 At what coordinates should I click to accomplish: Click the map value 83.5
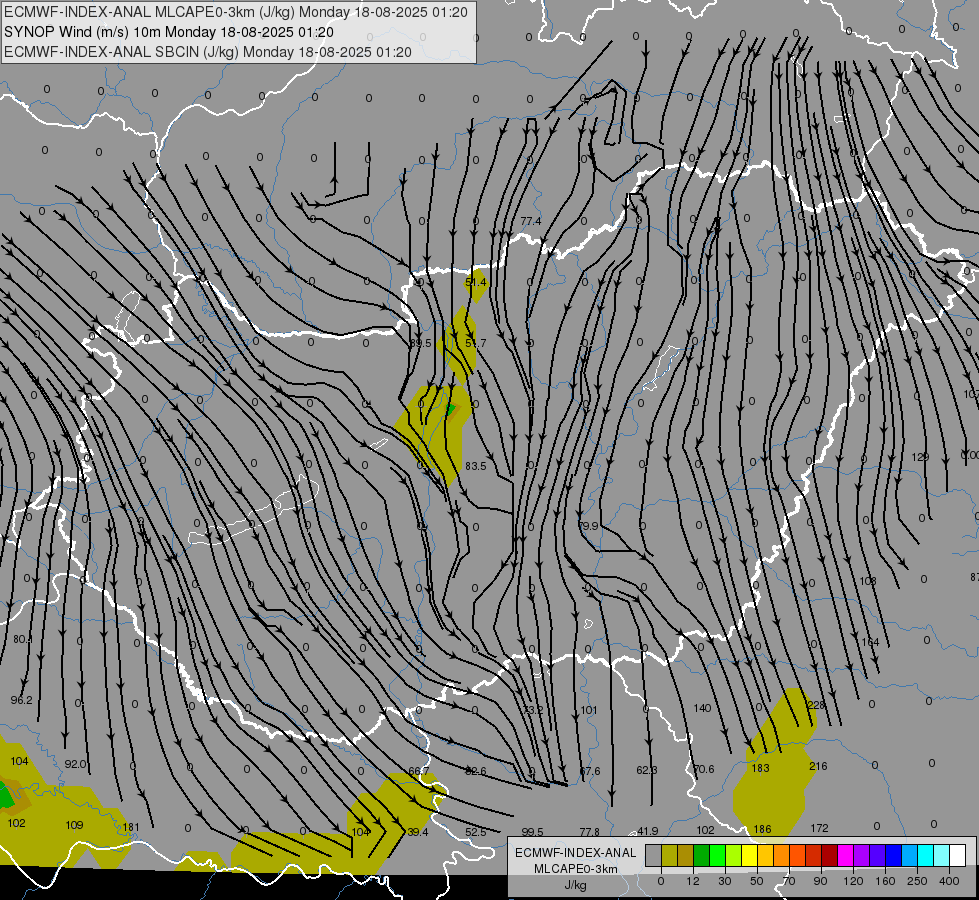(x=476, y=466)
